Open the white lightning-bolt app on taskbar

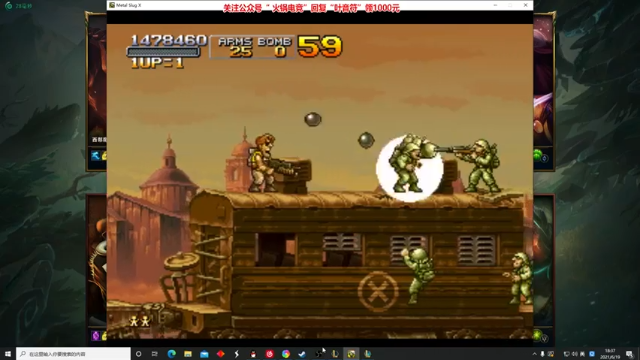click(x=237, y=354)
